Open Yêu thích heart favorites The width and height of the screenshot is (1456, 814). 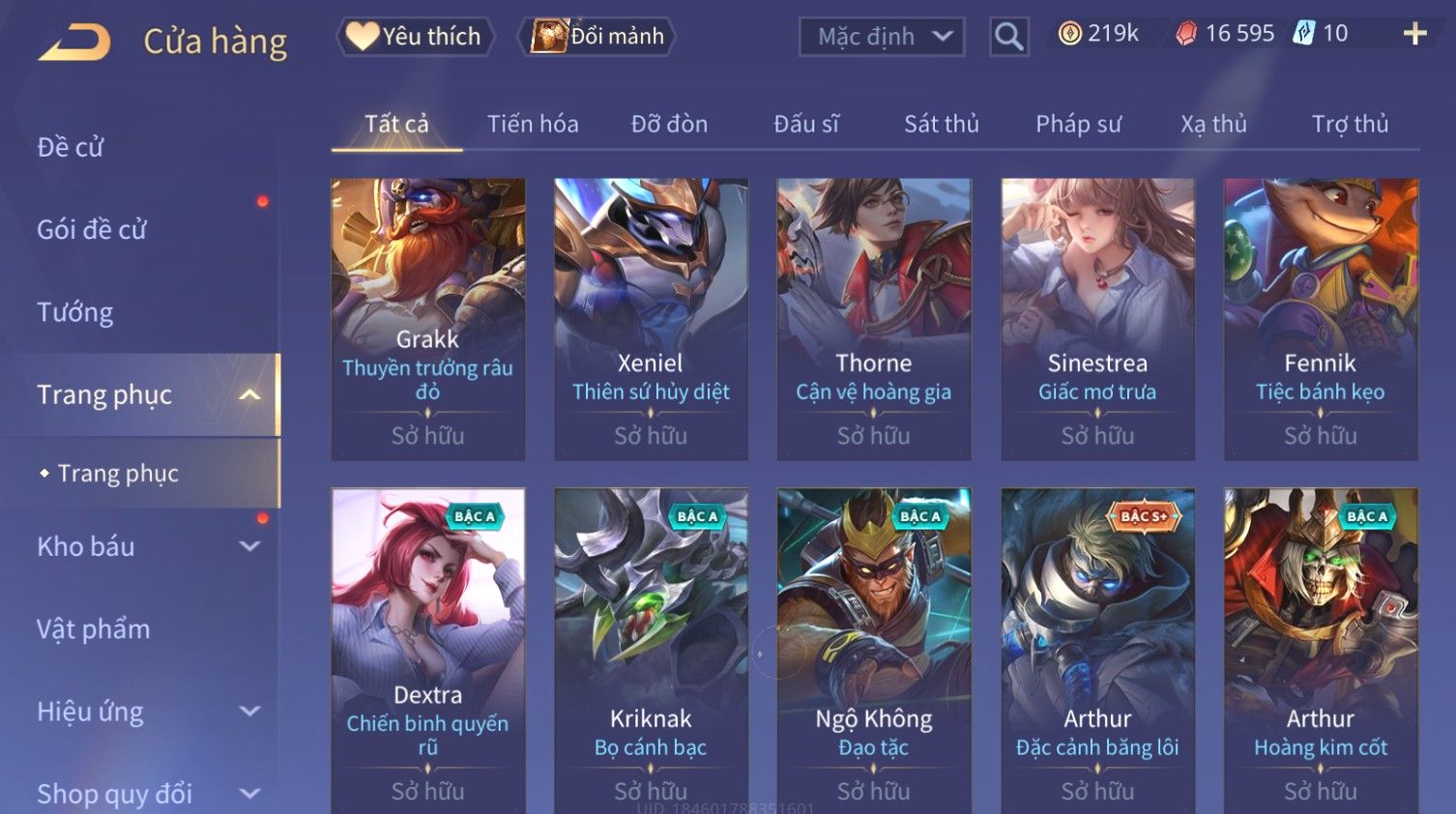tap(415, 37)
